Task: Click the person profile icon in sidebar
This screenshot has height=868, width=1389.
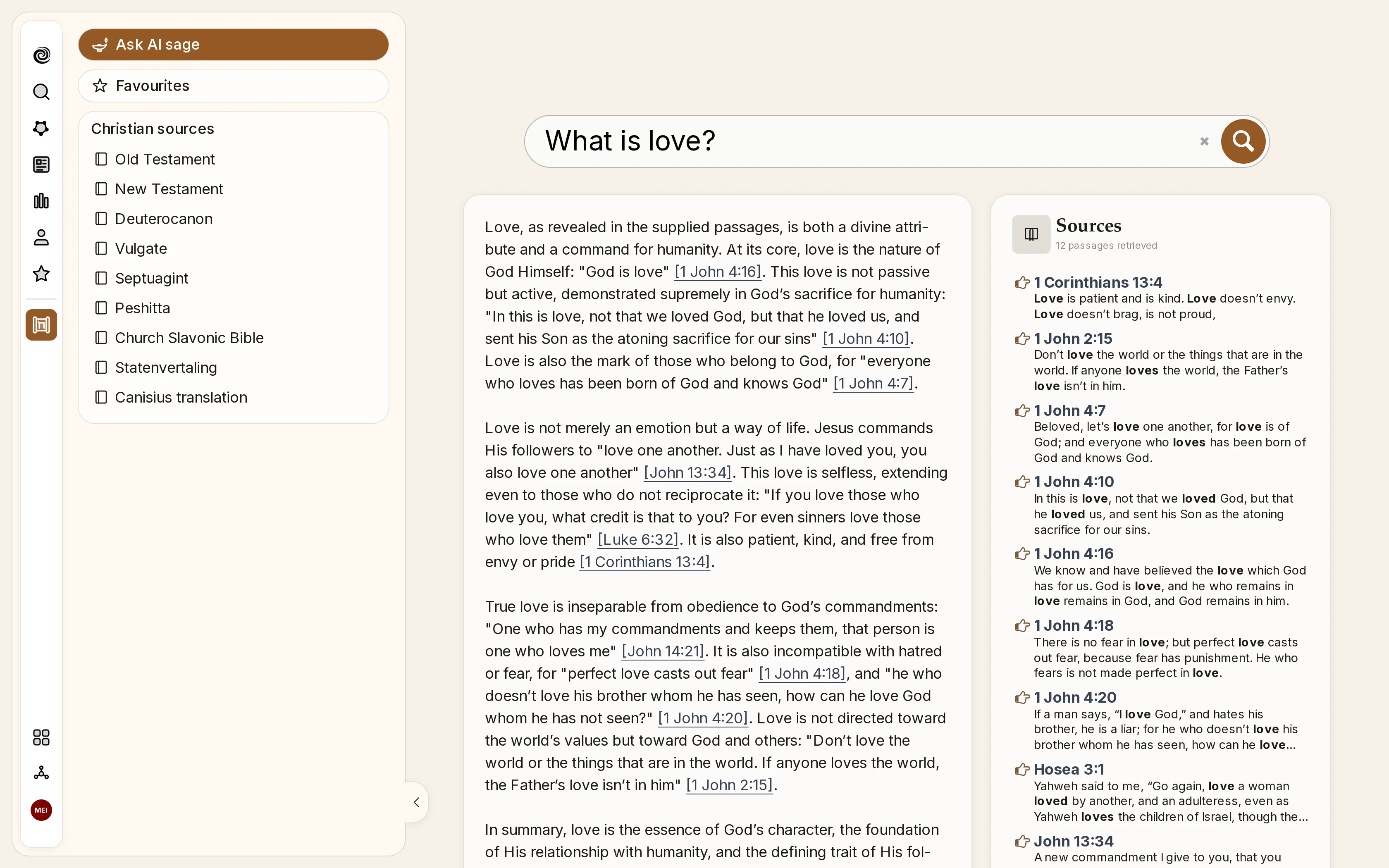Action: (x=41, y=238)
